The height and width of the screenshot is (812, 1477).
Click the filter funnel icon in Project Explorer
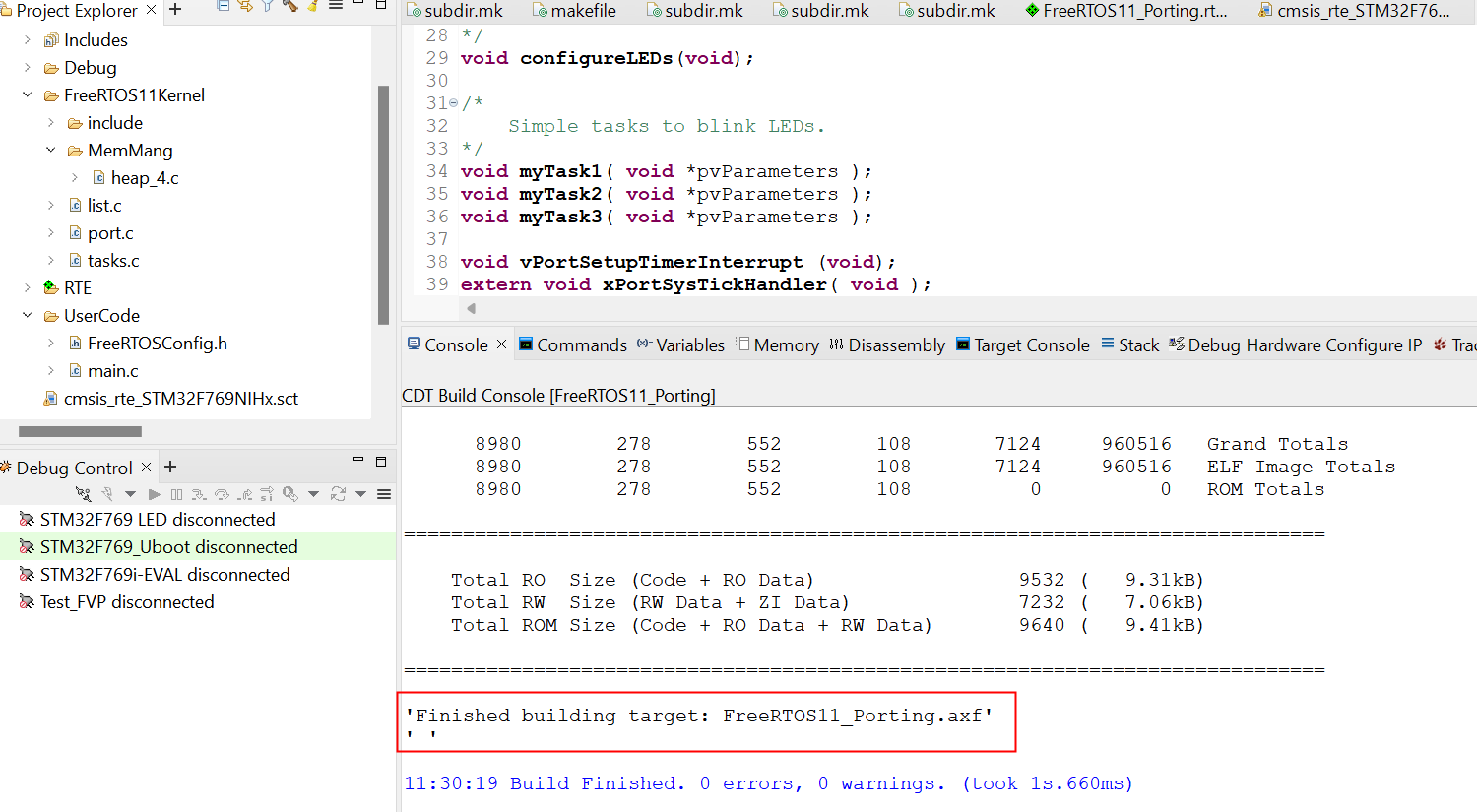click(x=267, y=5)
